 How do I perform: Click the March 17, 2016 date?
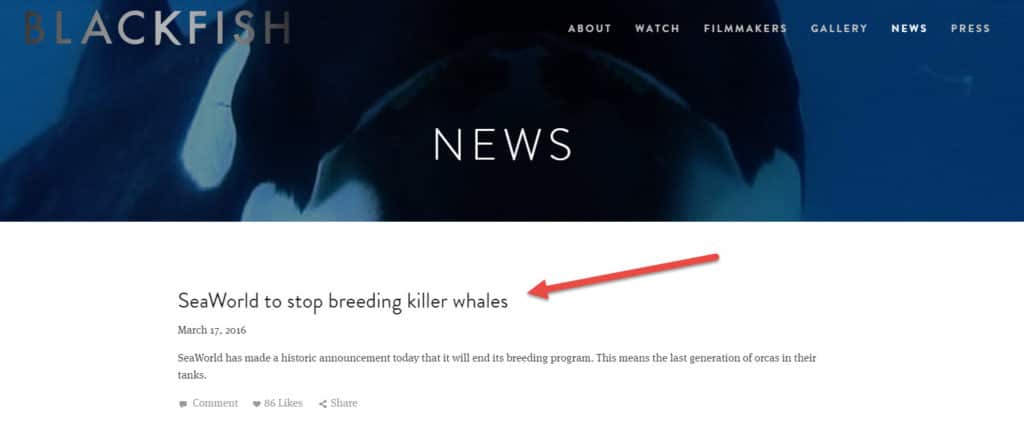pos(212,330)
